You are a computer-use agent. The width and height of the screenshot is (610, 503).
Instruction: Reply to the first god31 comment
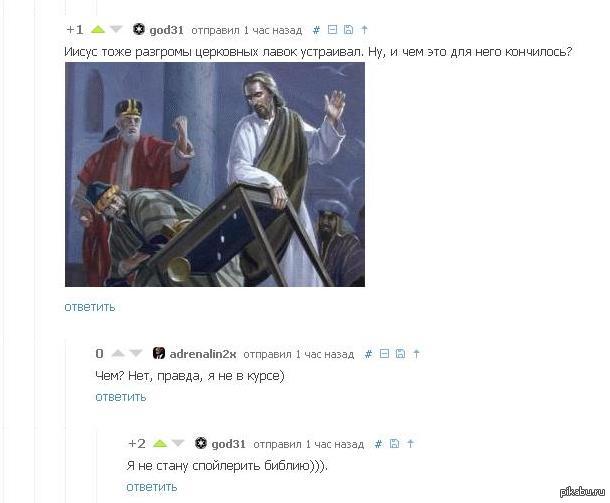click(x=90, y=307)
